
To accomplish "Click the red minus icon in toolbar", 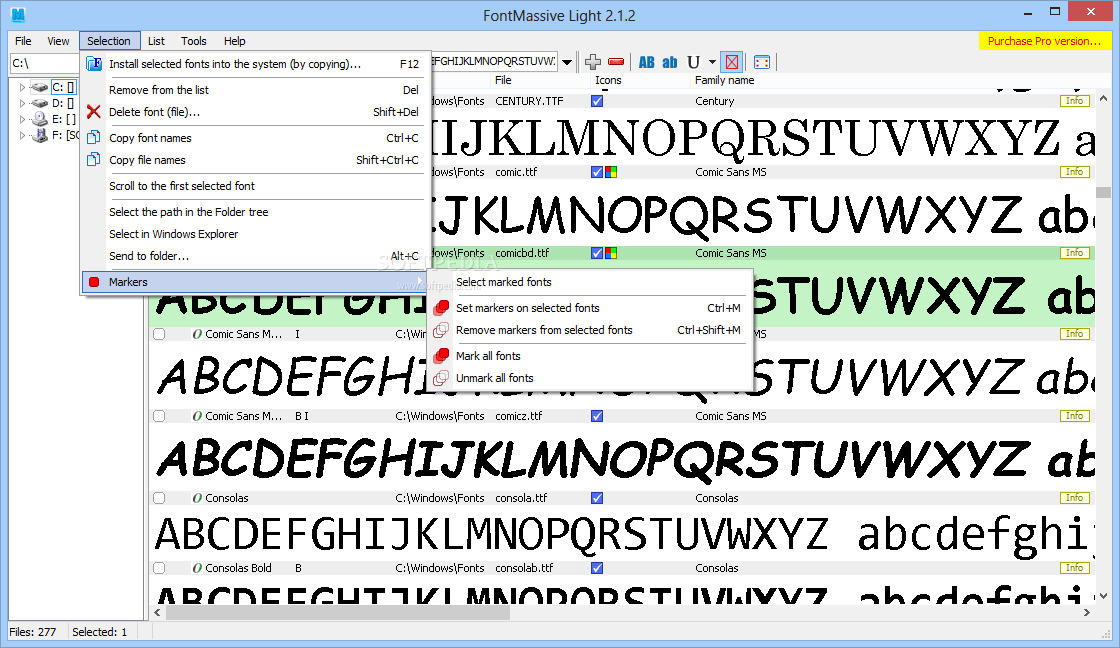I will [x=616, y=62].
